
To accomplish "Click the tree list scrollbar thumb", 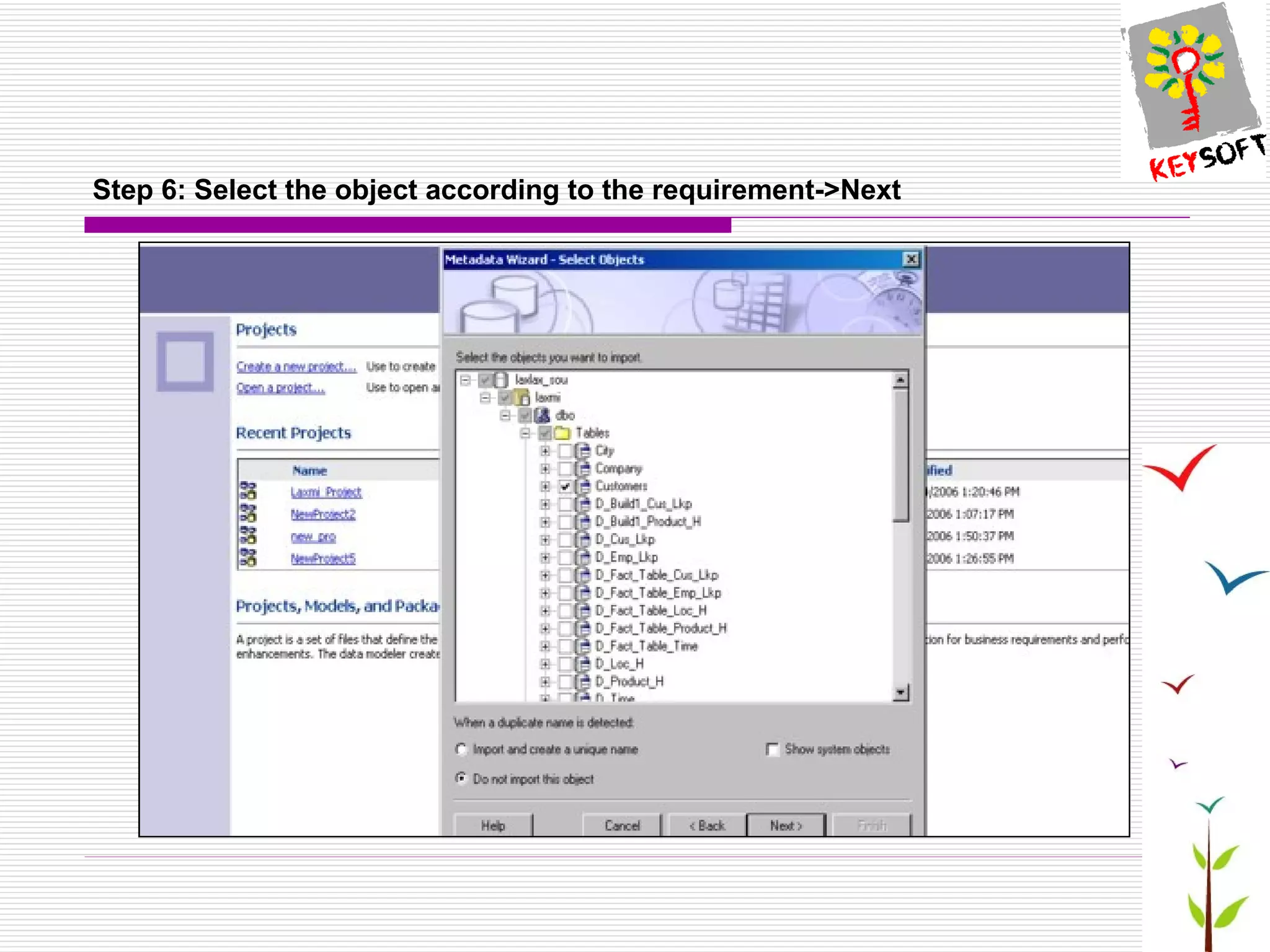I will 901,455.
